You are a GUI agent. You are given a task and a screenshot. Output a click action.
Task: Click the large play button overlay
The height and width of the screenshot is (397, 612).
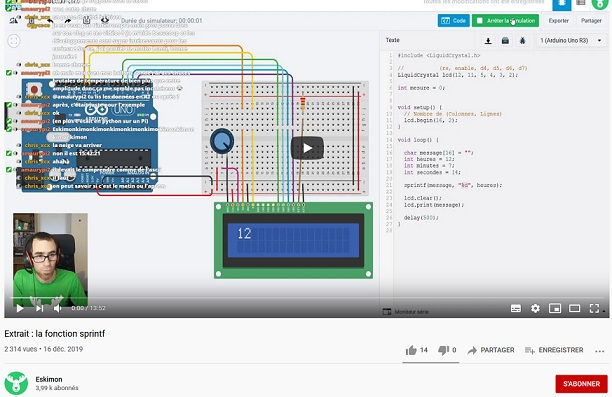[307, 148]
